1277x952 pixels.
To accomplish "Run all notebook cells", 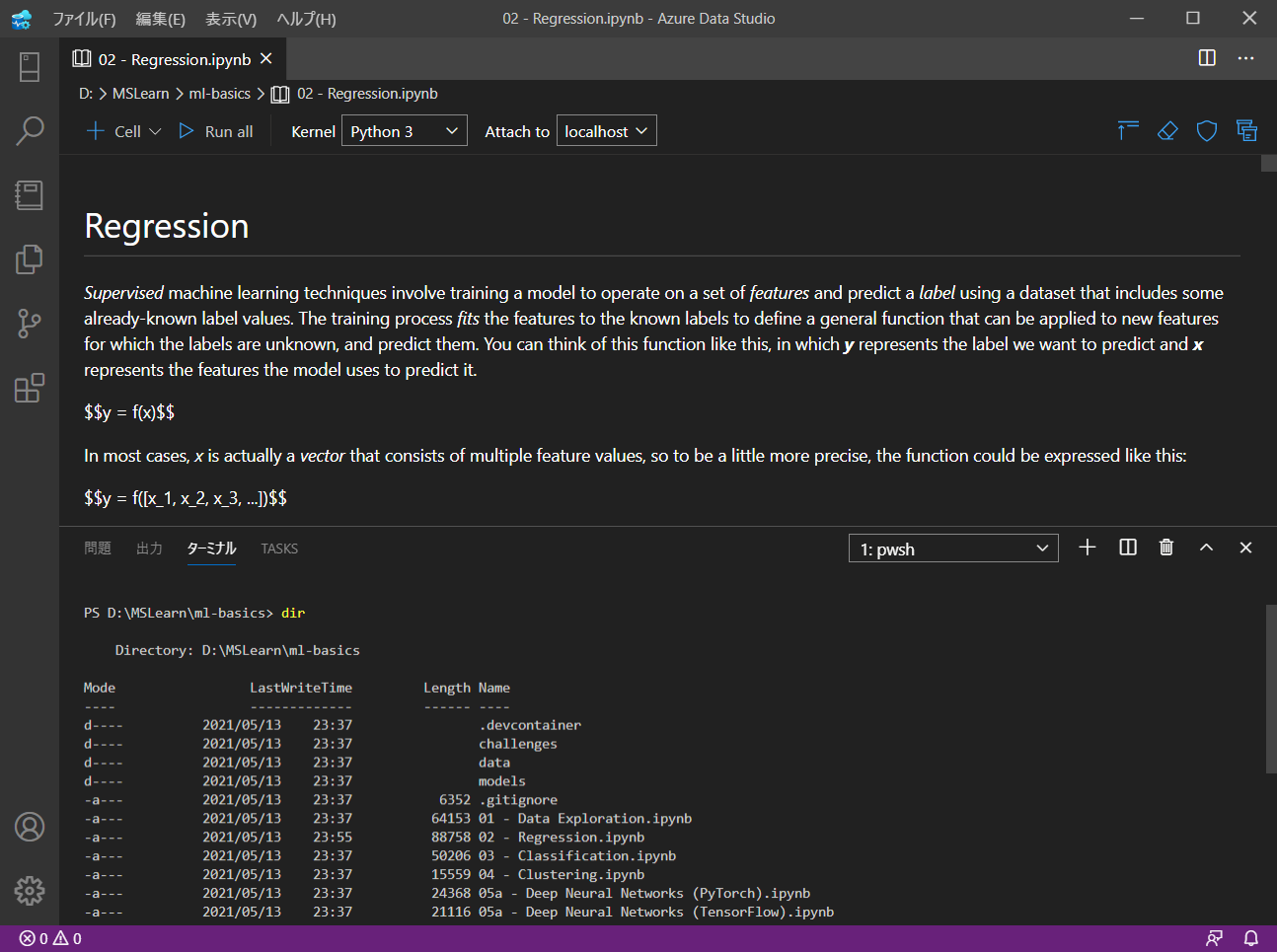I will 216,130.
